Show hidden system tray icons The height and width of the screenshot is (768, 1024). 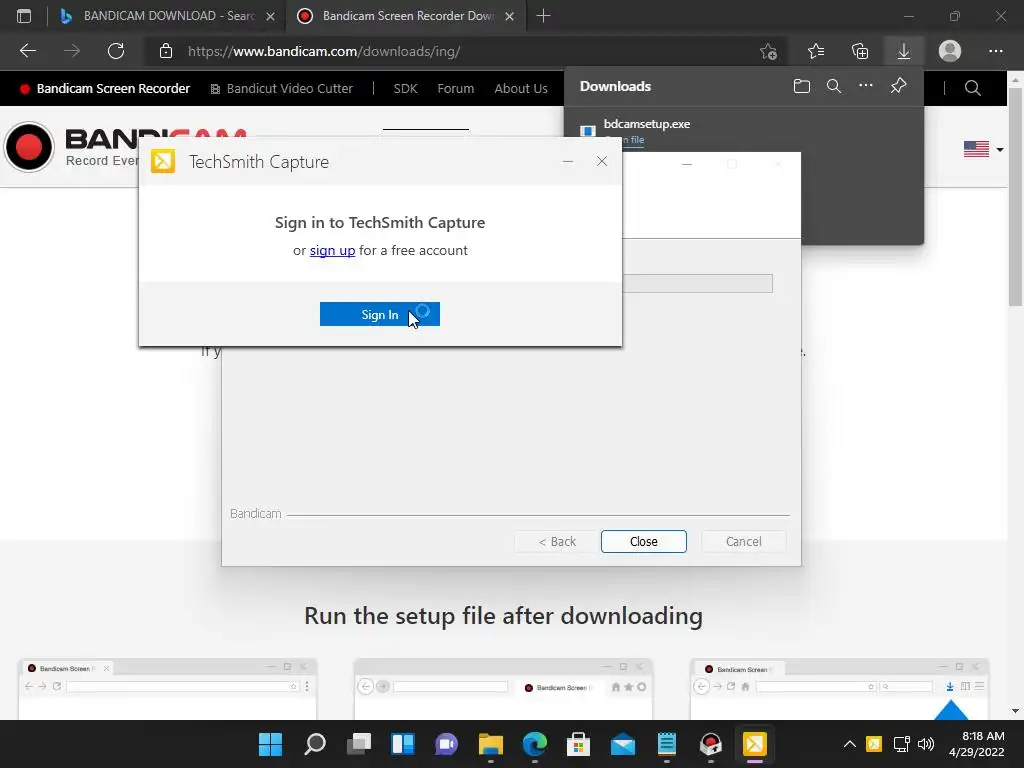(850, 744)
